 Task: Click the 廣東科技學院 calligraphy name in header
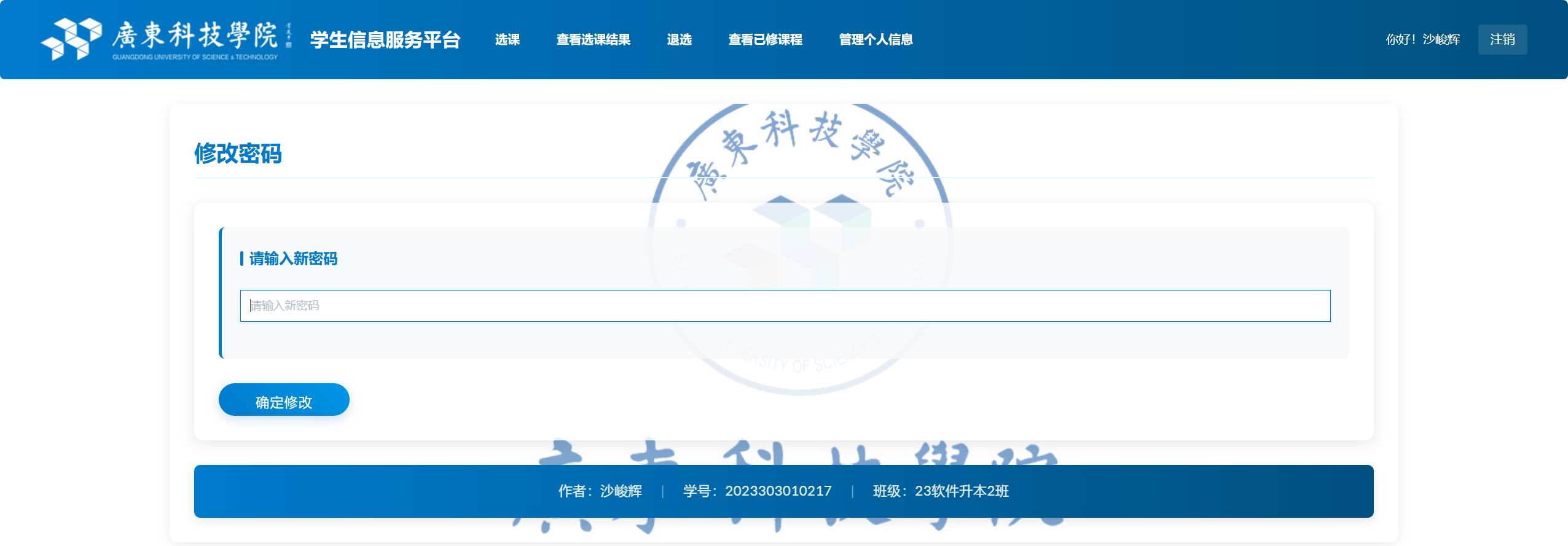[x=195, y=34]
